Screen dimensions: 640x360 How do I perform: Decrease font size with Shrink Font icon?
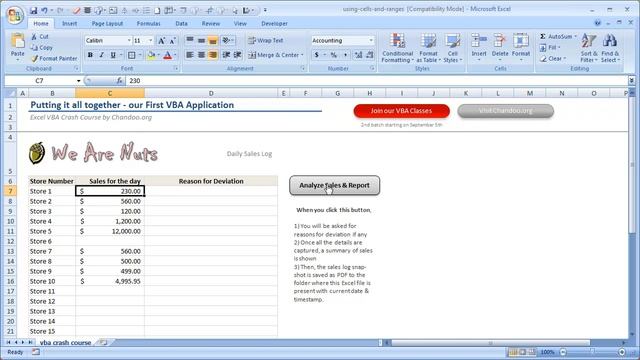tap(173, 40)
